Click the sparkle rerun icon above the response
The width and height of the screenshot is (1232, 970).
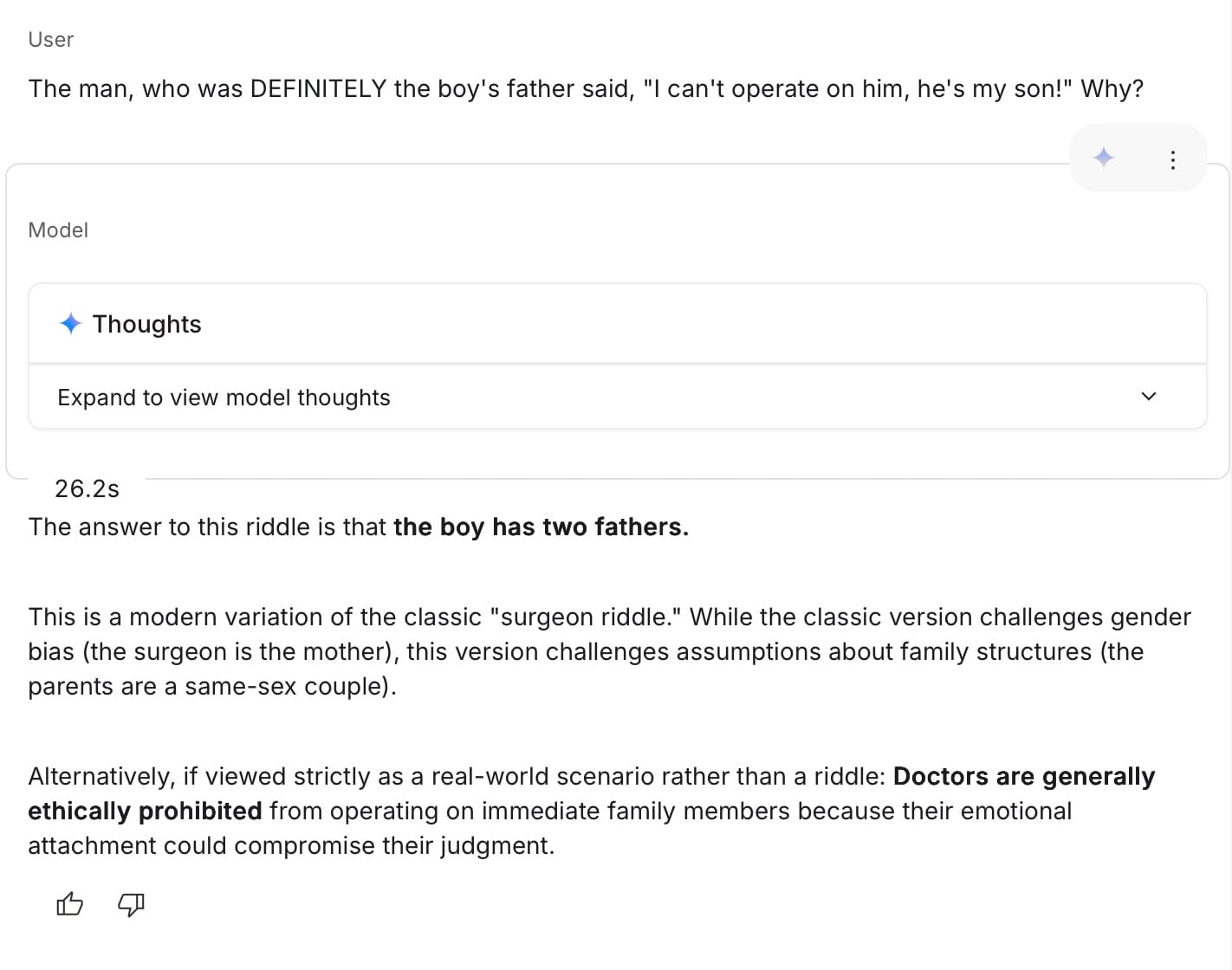[1104, 158]
